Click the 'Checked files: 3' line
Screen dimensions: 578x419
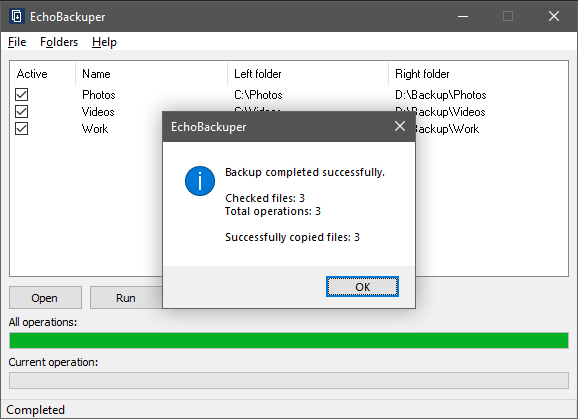[x=265, y=198]
